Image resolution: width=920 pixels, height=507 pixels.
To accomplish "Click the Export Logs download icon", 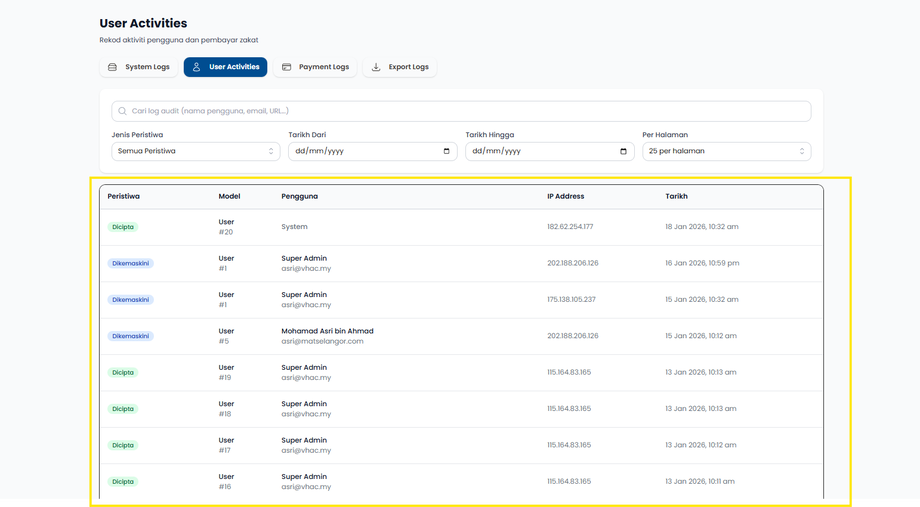I will [x=376, y=67].
